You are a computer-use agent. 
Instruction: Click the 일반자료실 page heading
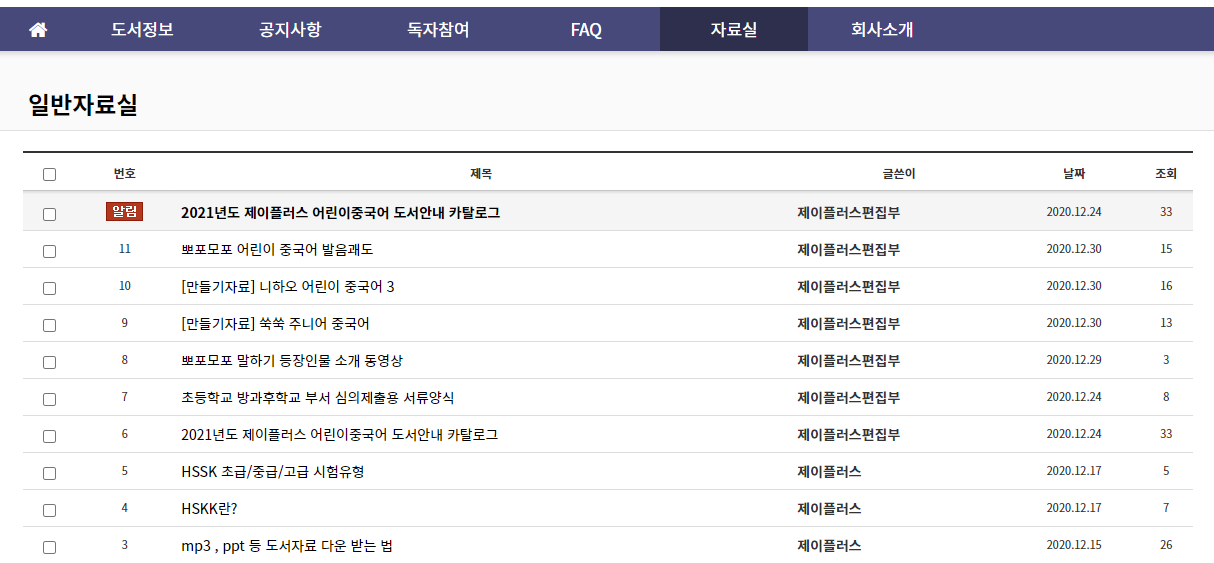point(83,105)
